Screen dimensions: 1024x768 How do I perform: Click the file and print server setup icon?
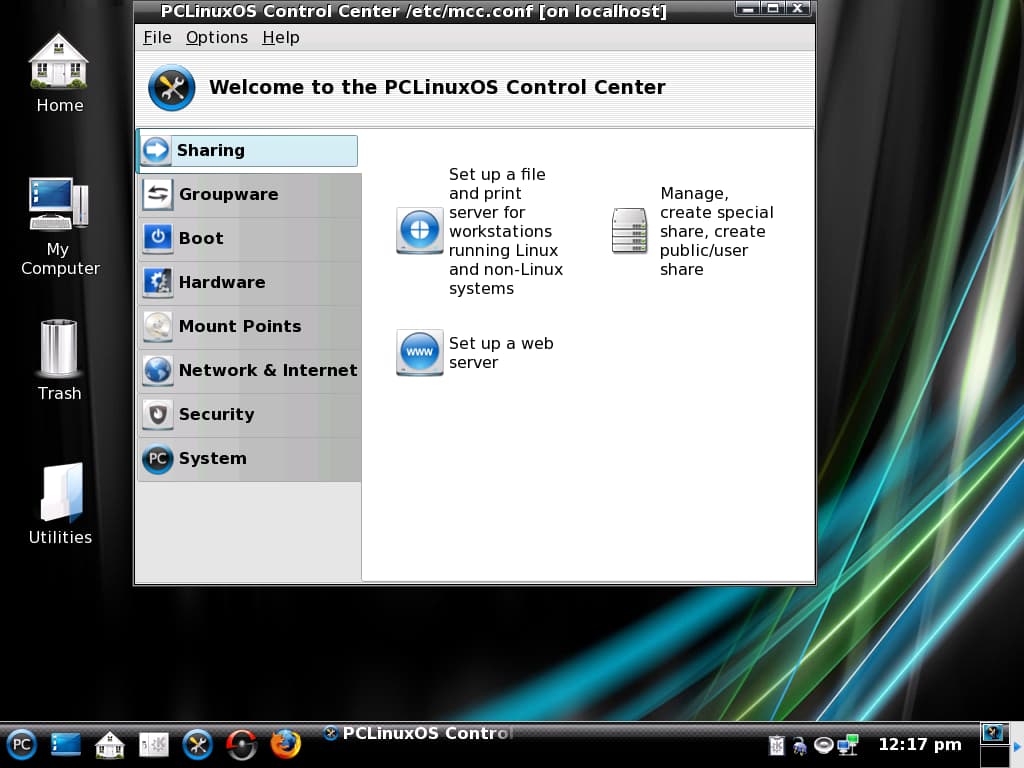coord(419,231)
